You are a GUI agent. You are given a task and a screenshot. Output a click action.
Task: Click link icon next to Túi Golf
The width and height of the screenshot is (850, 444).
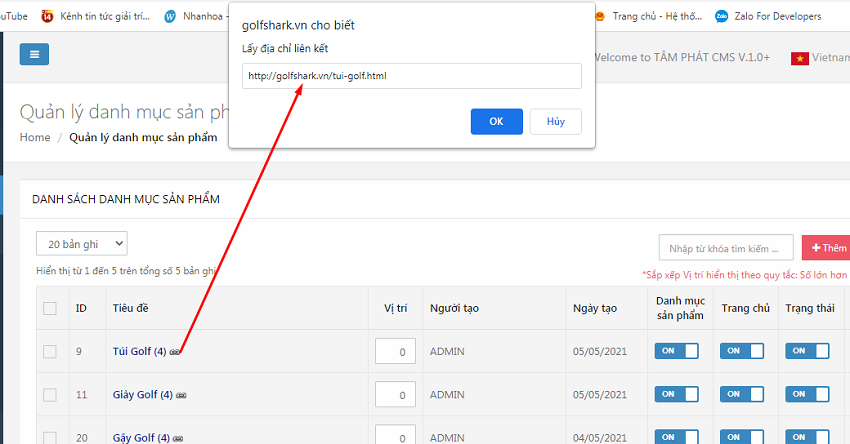click(176, 352)
